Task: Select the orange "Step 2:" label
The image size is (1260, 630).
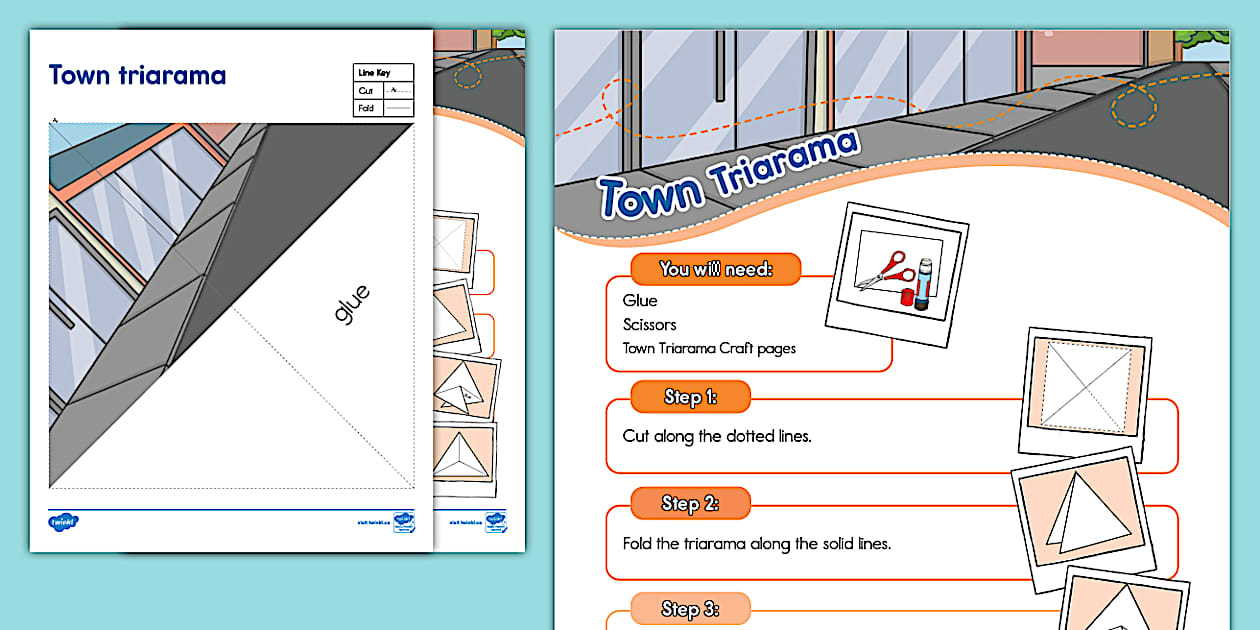Action: click(x=690, y=503)
